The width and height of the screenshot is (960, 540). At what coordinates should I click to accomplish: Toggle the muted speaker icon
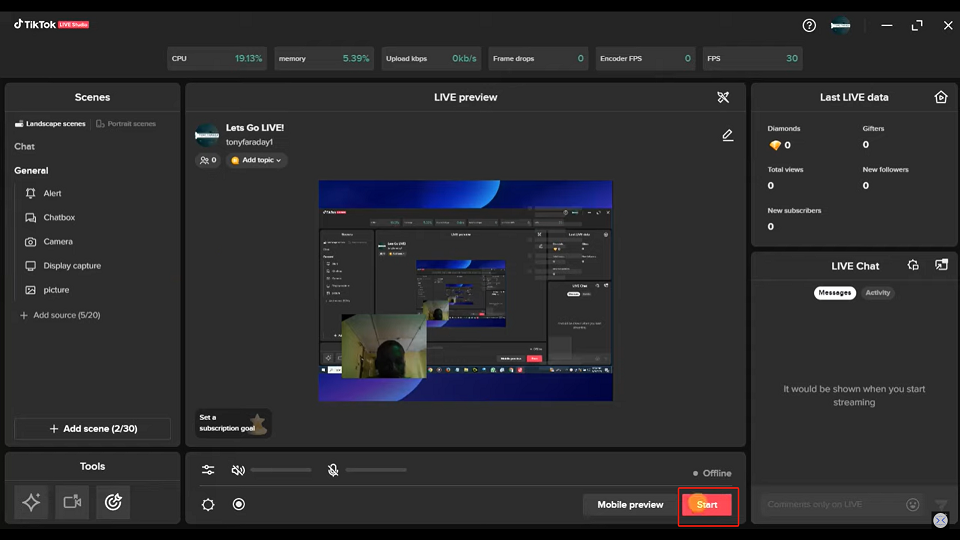pyautogui.click(x=238, y=470)
